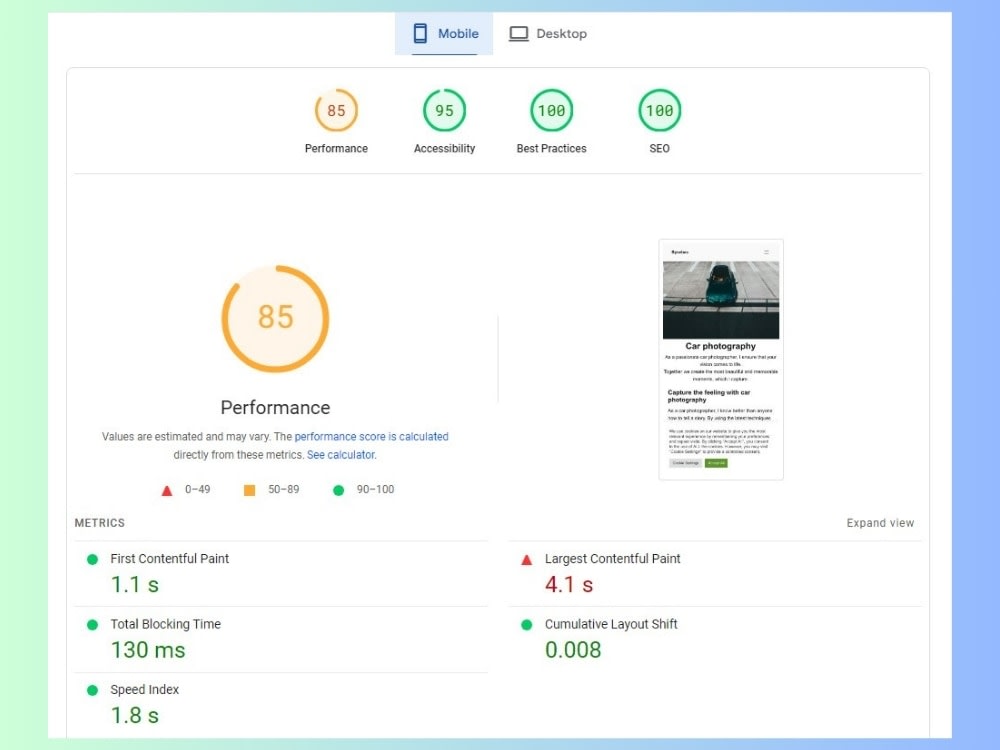Click the 130 ms value
1000x750 pixels.
pos(148,650)
